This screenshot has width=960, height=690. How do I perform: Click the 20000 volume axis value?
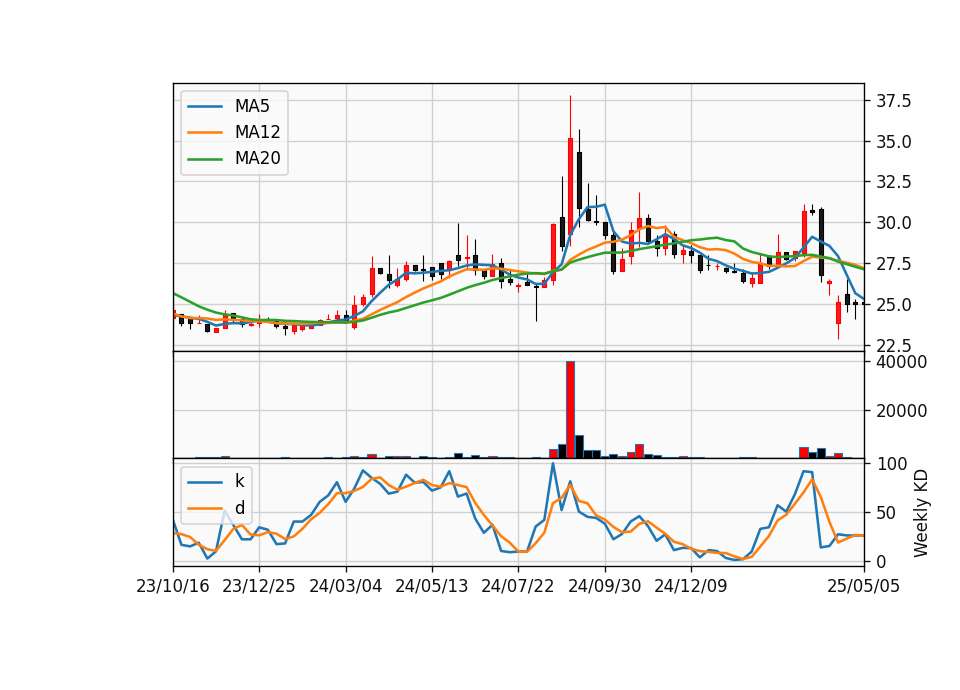coord(901,411)
